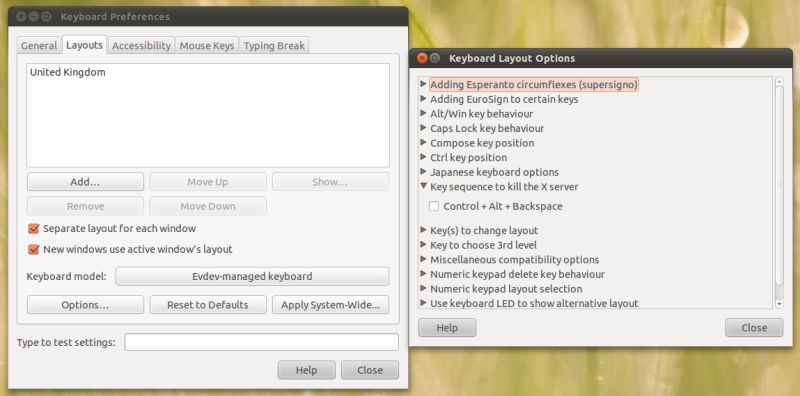Select United Kingdom layout in list
This screenshot has height=396, width=800.
click(x=68, y=72)
